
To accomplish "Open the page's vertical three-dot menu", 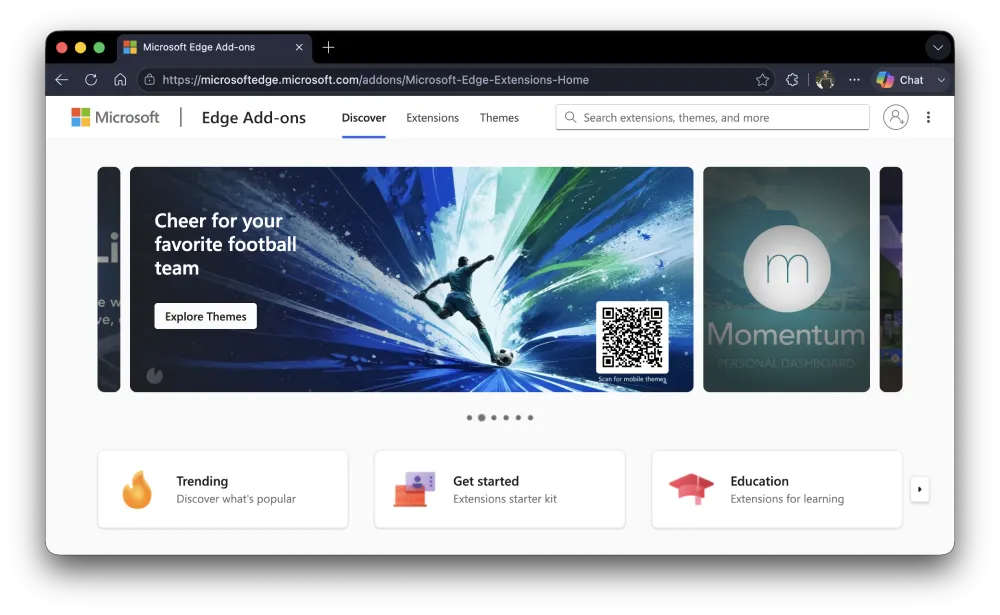I will pos(928,117).
